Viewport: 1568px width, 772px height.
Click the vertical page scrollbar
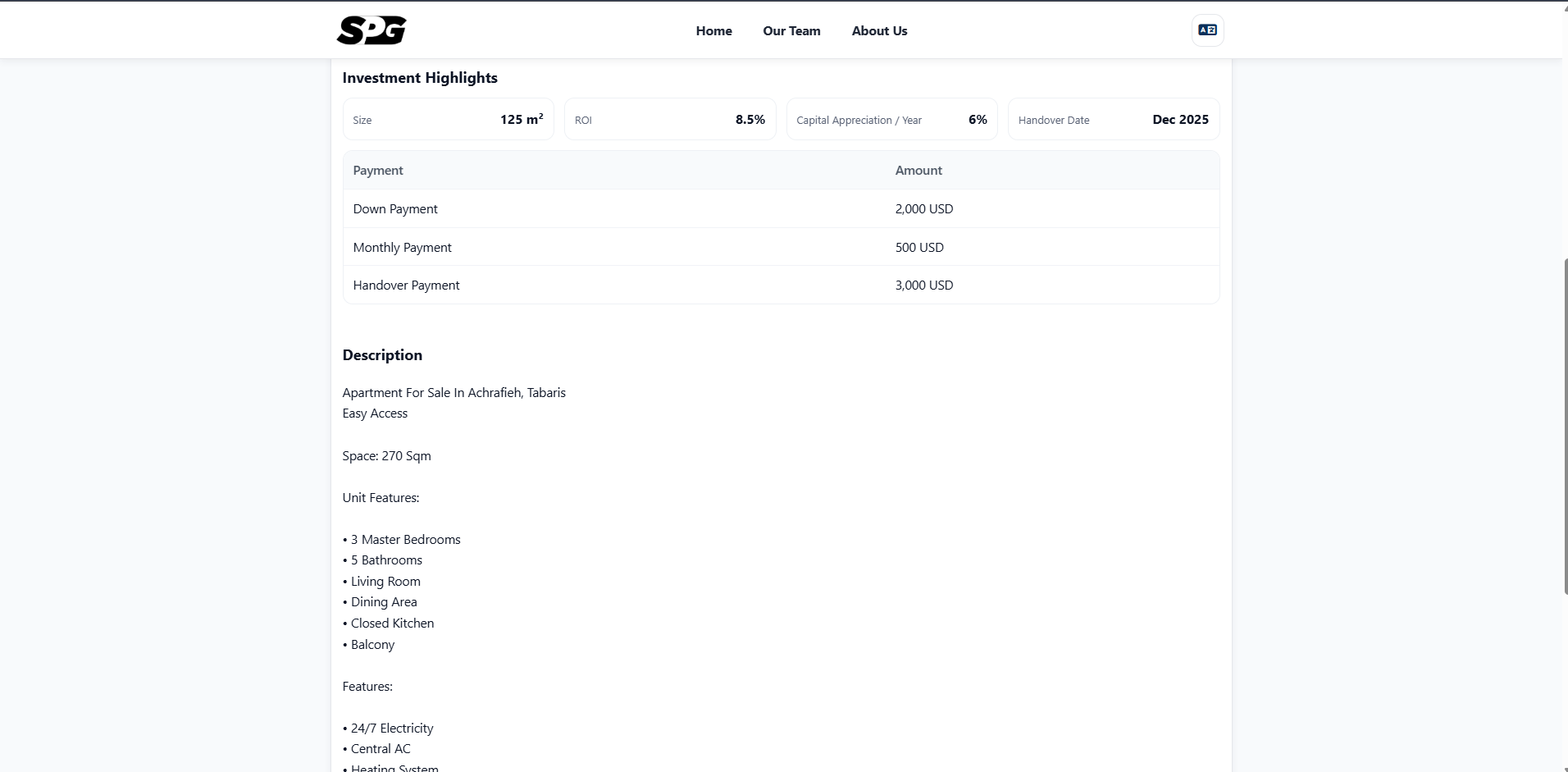1565,427
